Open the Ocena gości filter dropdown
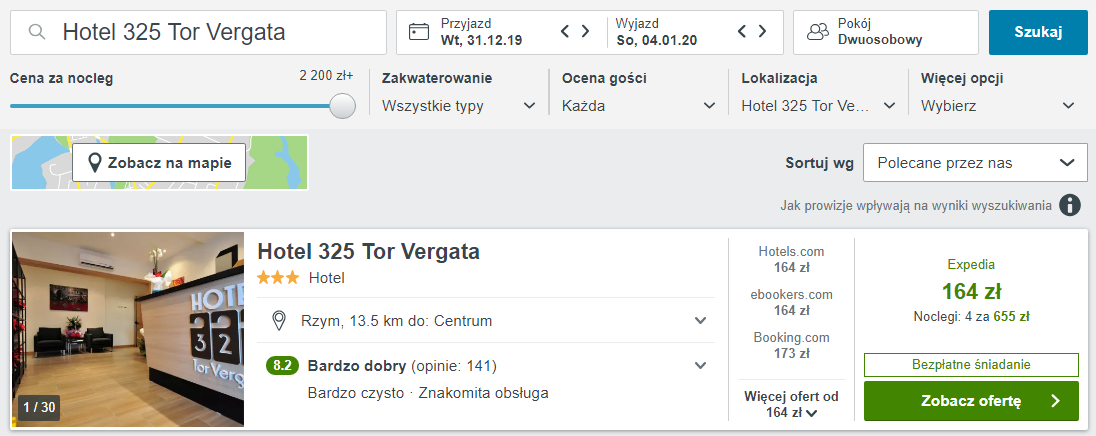The height and width of the screenshot is (436, 1096). click(x=639, y=105)
